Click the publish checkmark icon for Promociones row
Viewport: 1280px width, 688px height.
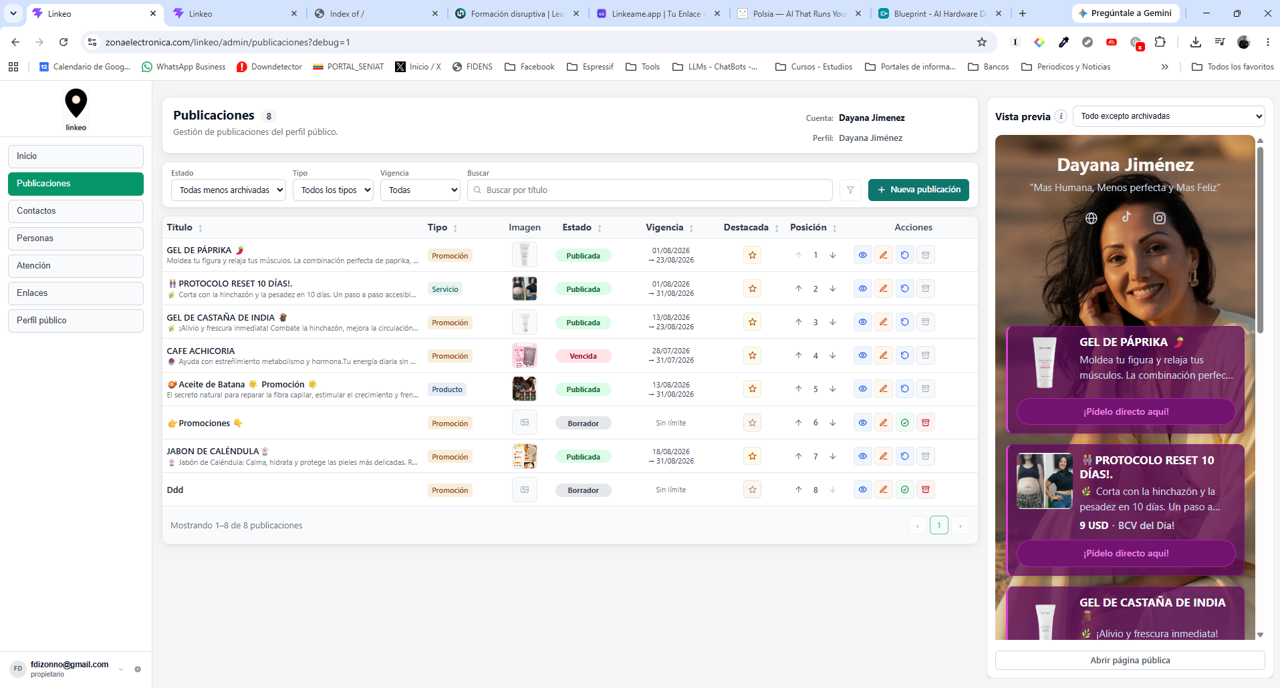[x=905, y=423]
